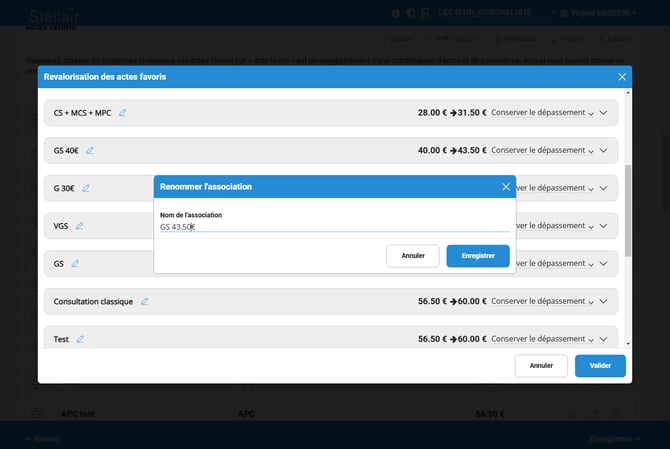The width and height of the screenshot is (670, 449).
Task: Click Annuler in the rename dialog
Action: 413,256
